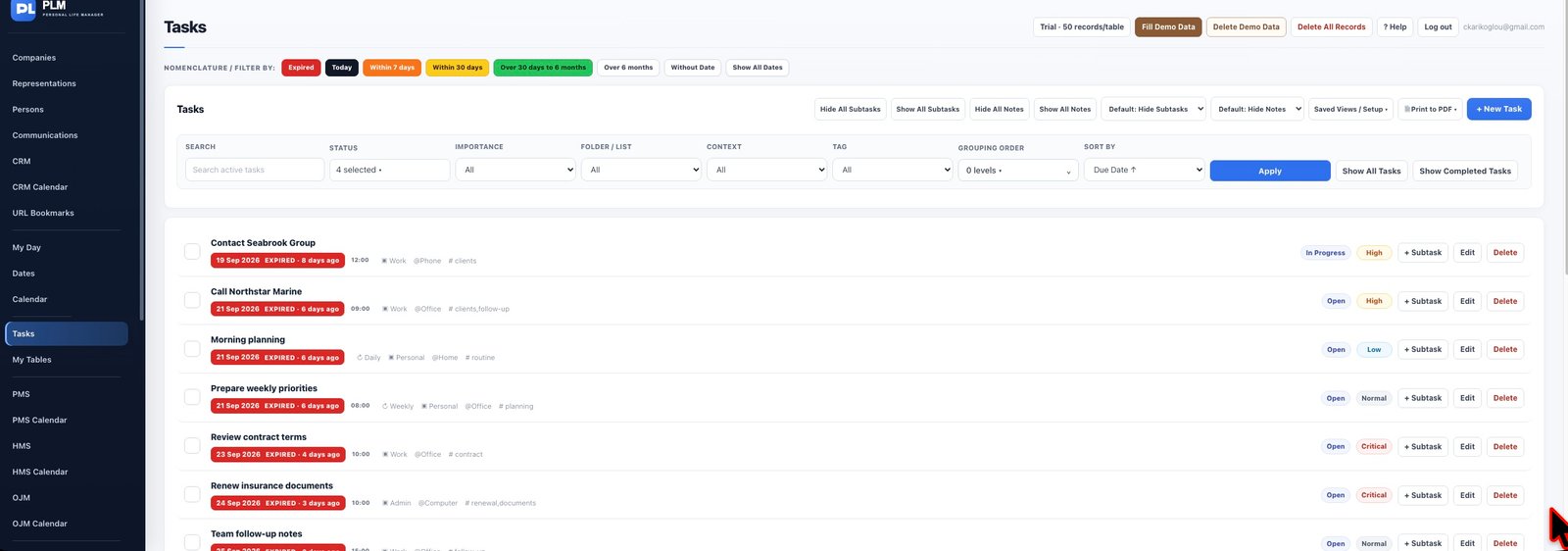
Task: Open My Tables sidebar item
Action: pyautogui.click(x=31, y=360)
